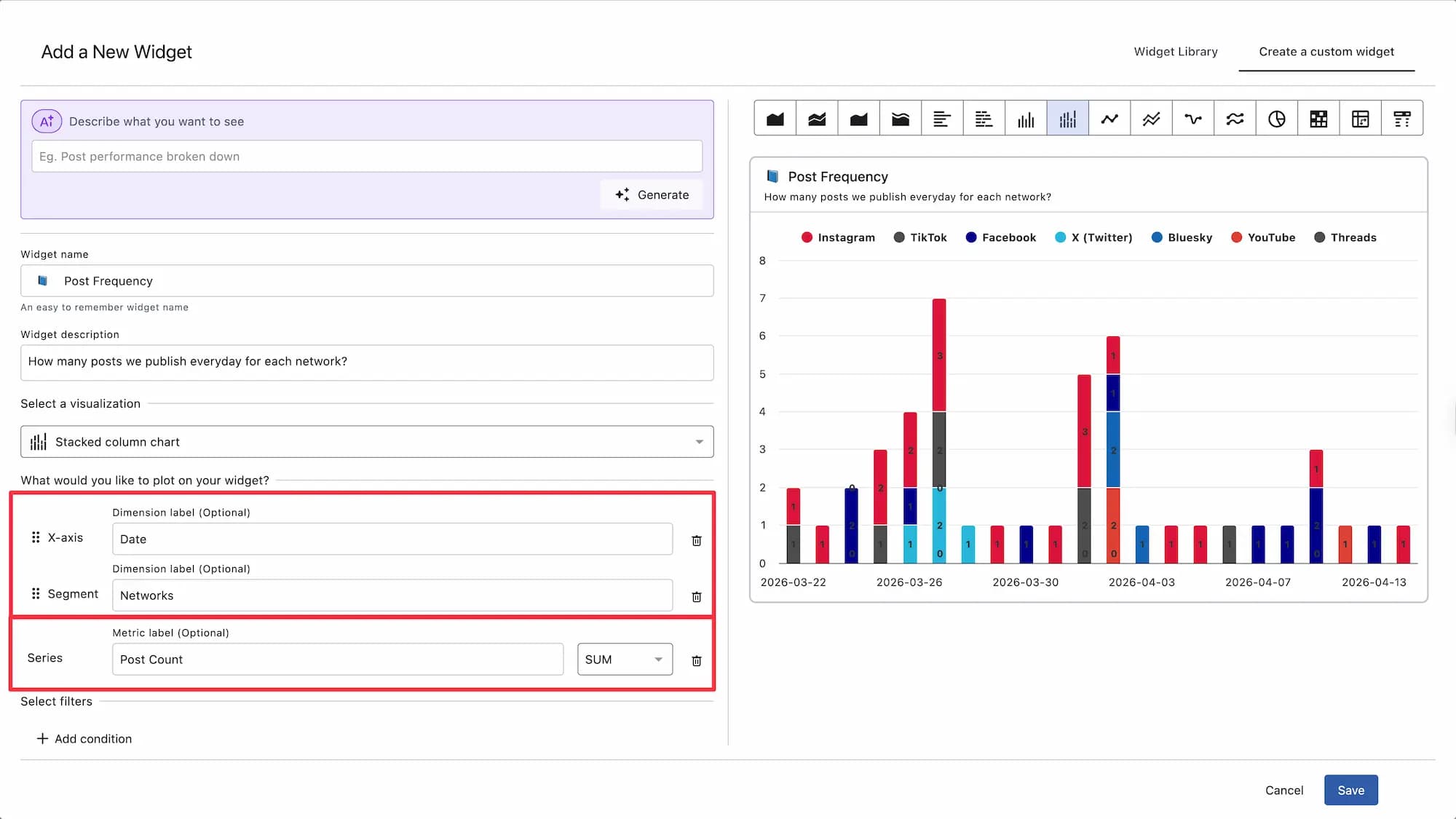Switch to the Widget Library tab

1175,52
